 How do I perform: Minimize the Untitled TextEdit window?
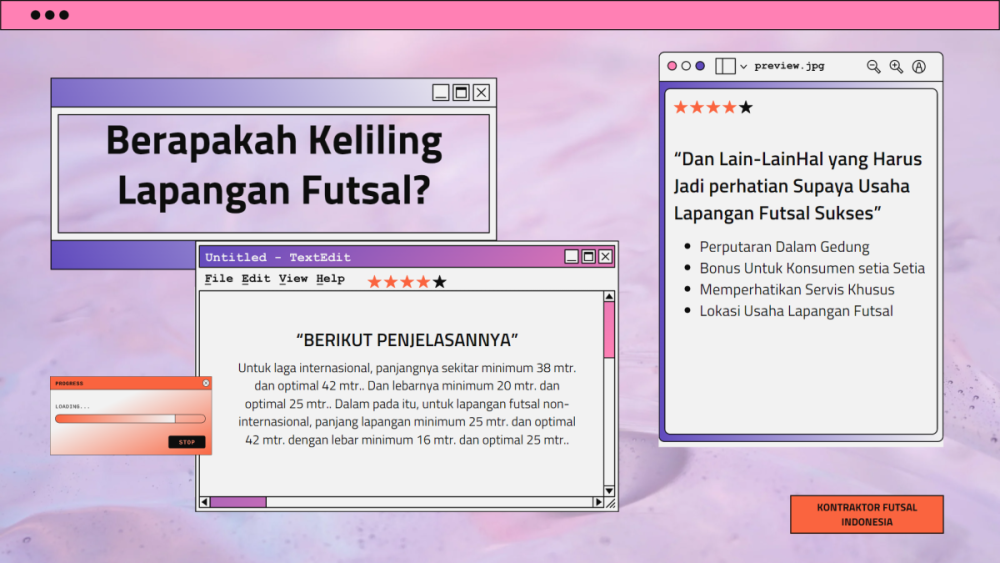(x=571, y=256)
